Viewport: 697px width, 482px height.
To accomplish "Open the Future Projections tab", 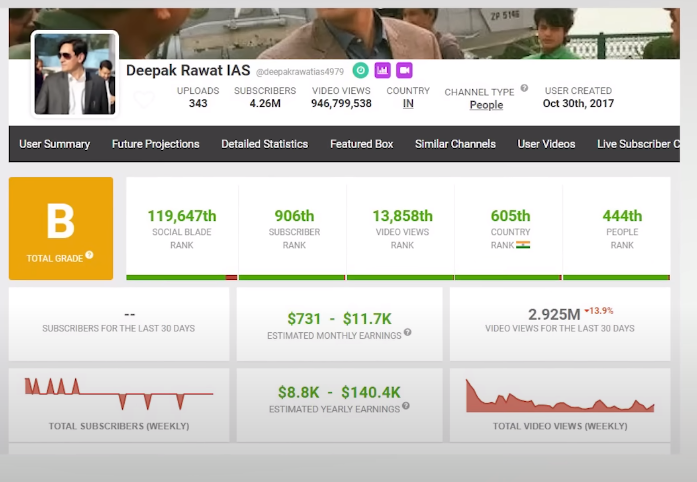I will pos(156,144).
